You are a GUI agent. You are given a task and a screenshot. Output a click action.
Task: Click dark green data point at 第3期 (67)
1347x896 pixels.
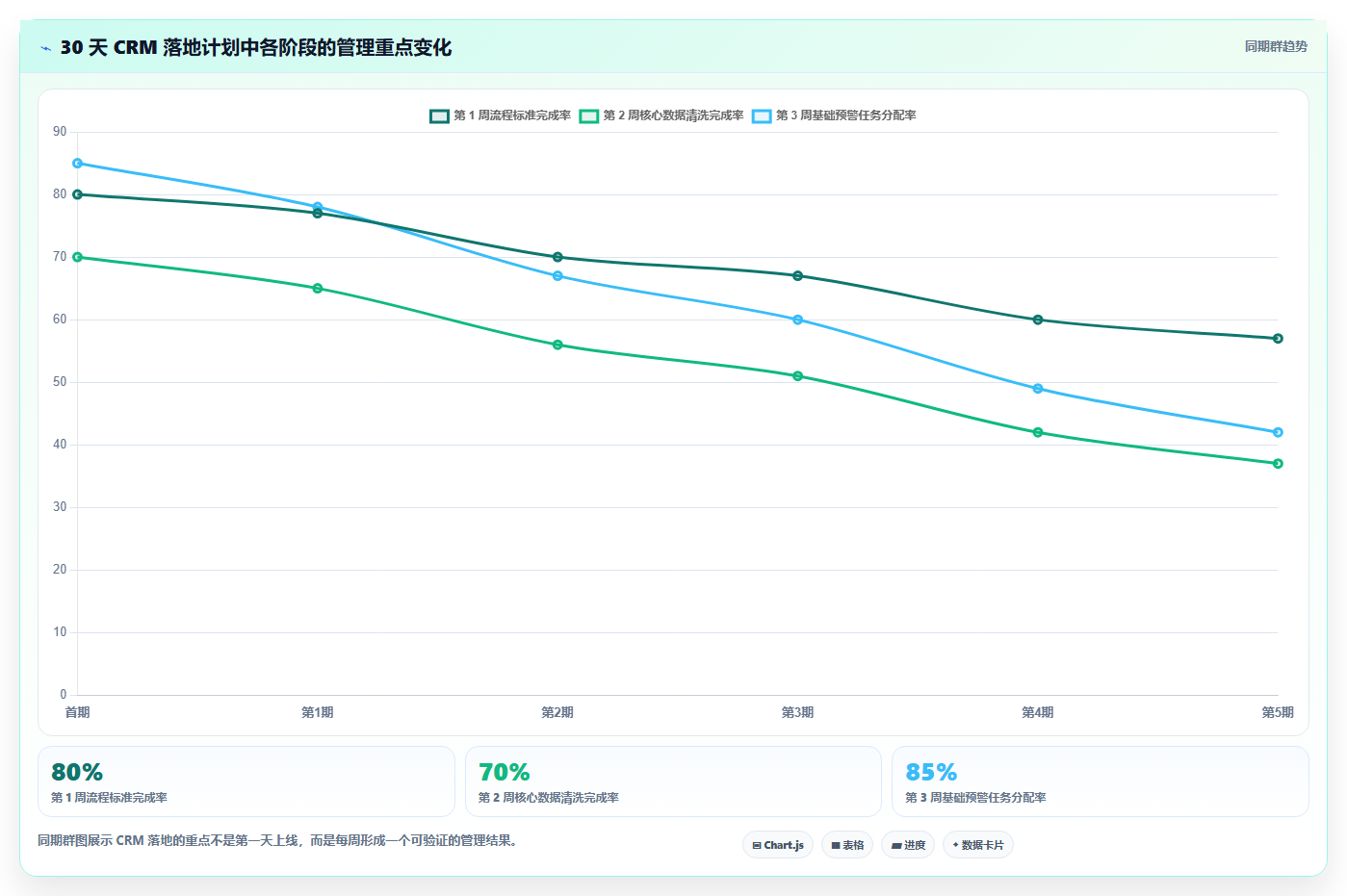click(798, 276)
